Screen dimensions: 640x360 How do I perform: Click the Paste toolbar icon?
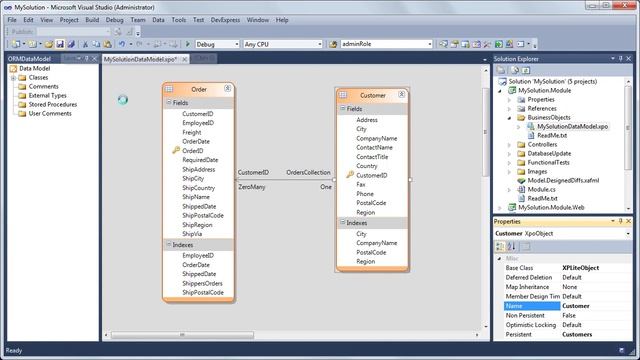(107, 44)
